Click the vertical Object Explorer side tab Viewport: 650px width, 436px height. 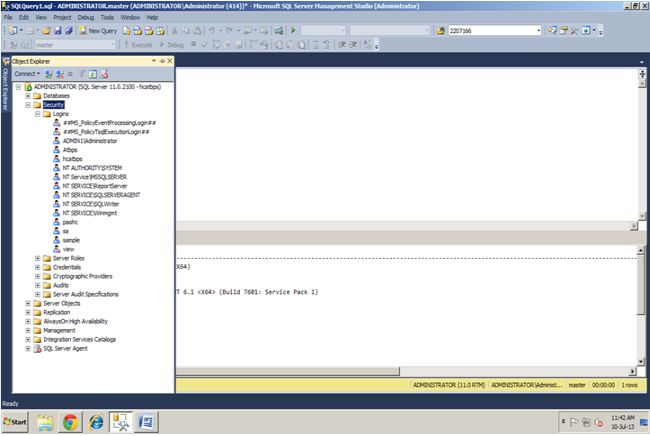pyautogui.click(x=5, y=85)
